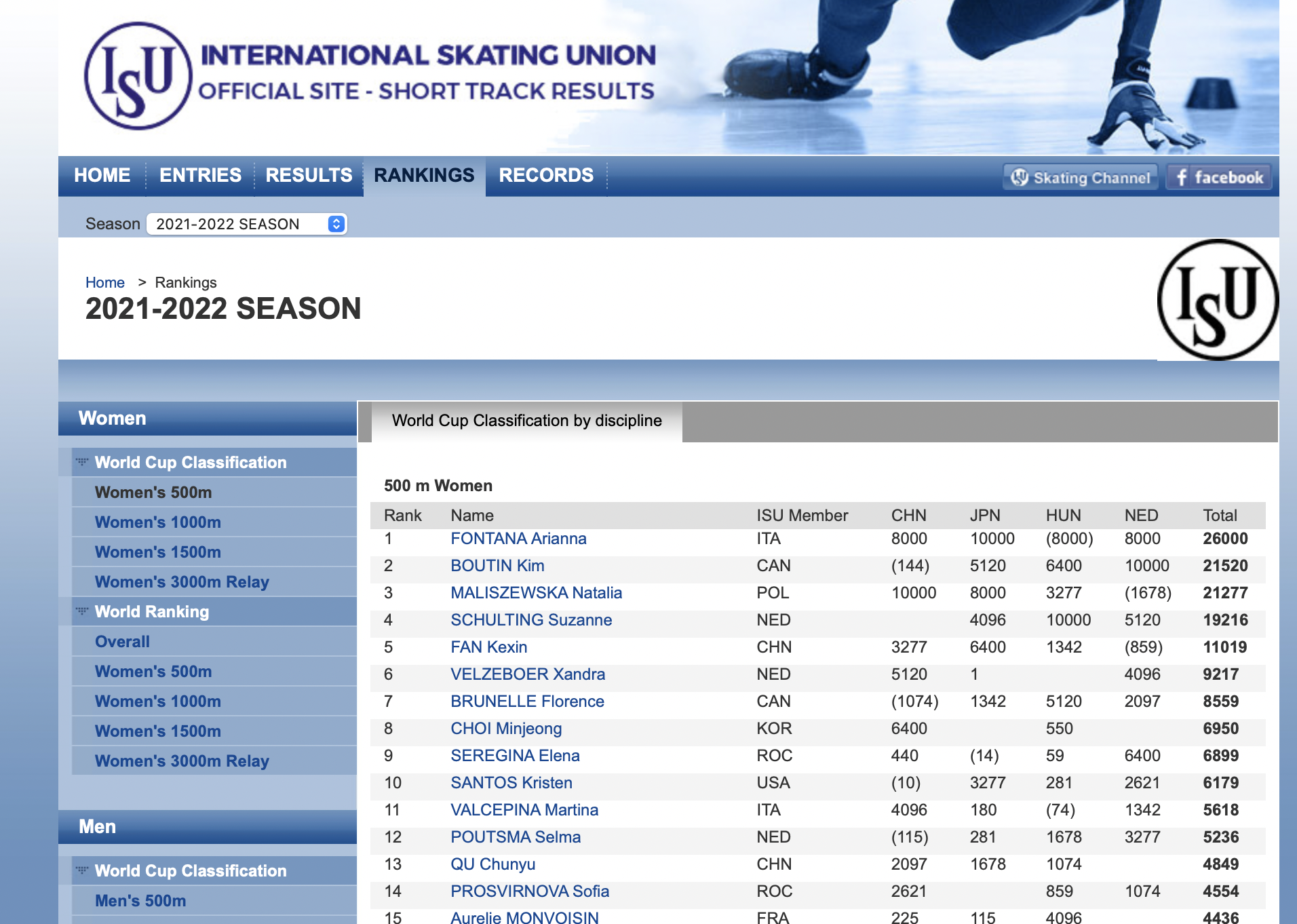Open Women's 1500m World Cup Classification
Viewport: 1297px width, 924px height.
point(158,552)
